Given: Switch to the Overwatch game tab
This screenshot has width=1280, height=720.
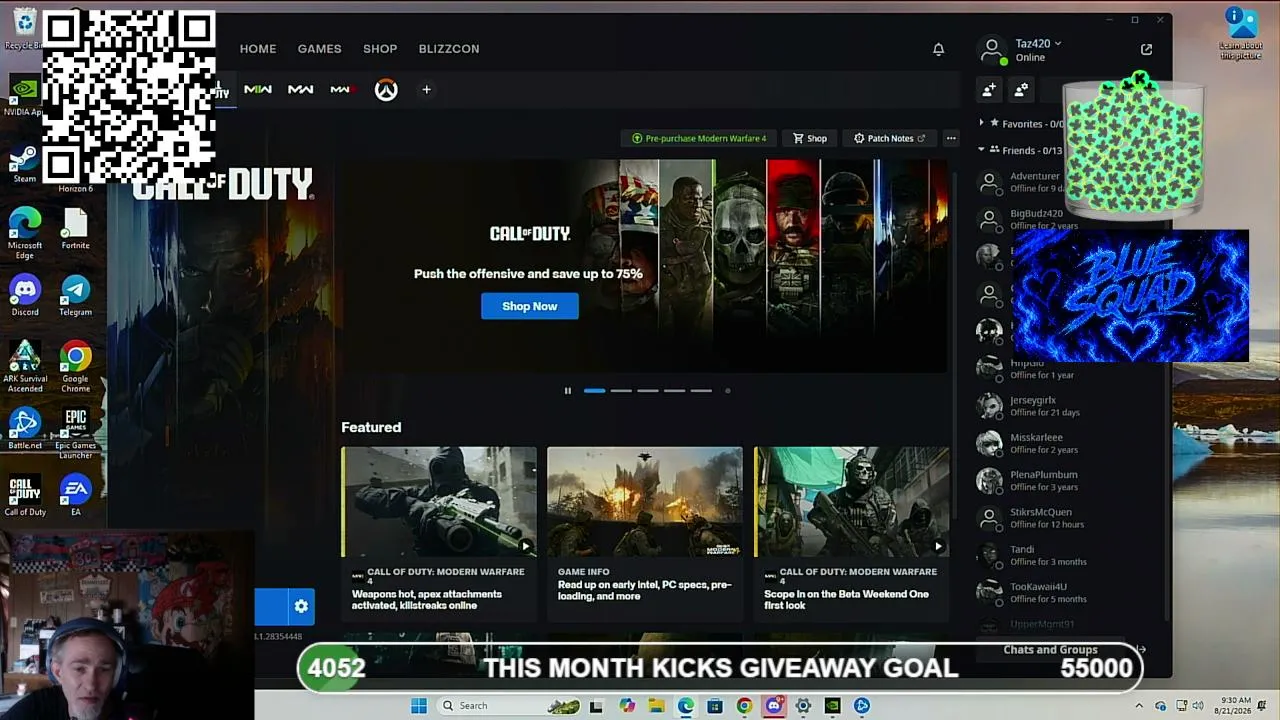Looking at the screenshot, I should click(x=386, y=90).
